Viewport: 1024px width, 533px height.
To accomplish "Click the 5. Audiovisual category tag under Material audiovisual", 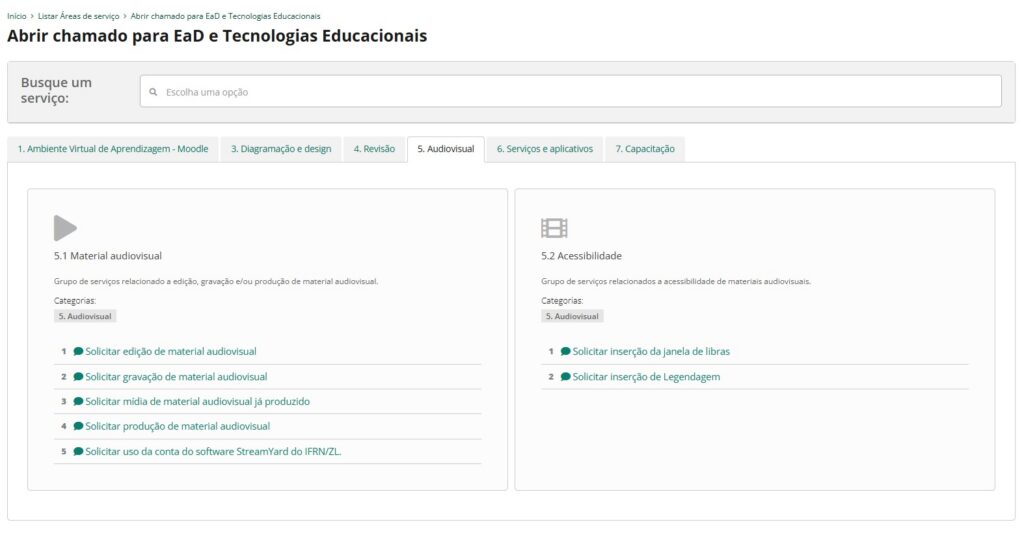I will (85, 316).
